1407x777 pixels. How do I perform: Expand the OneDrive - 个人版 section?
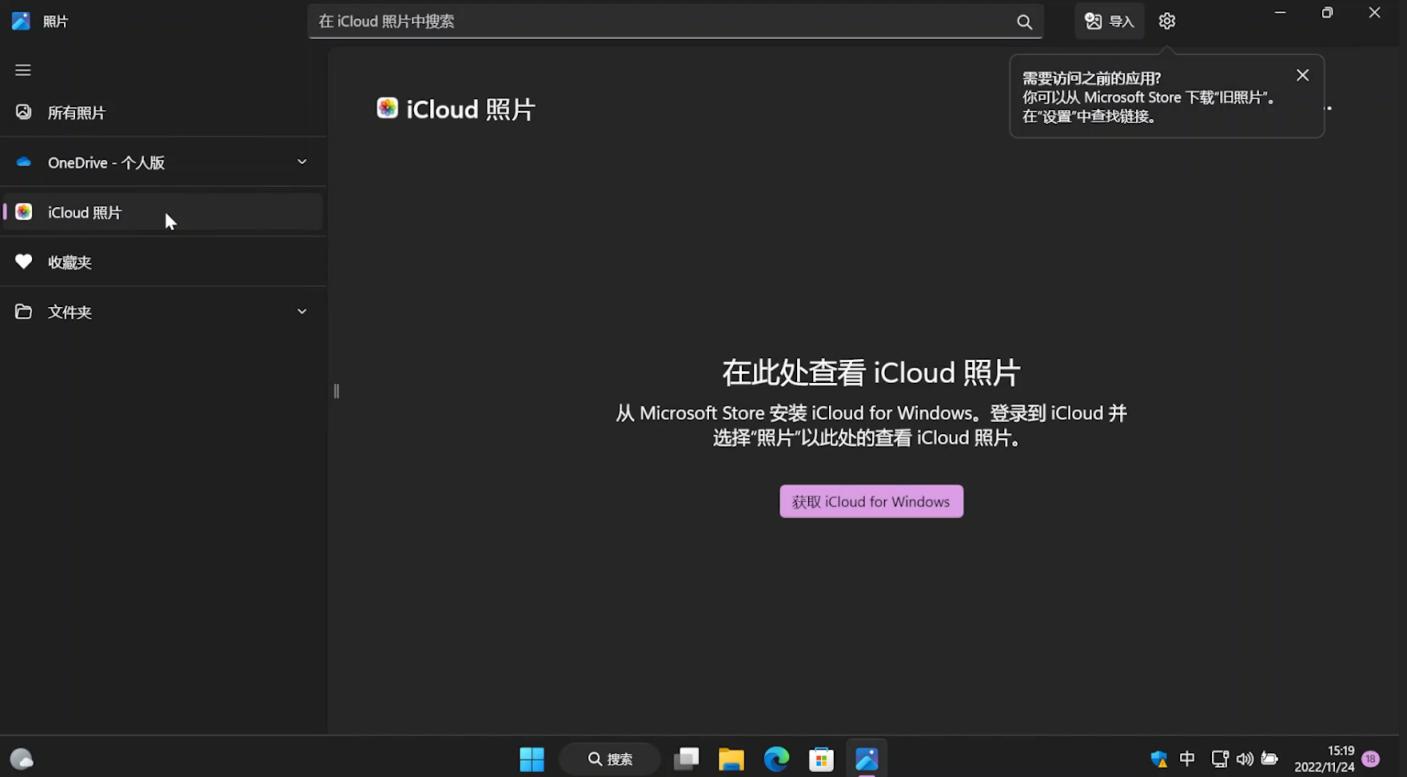pyautogui.click(x=302, y=161)
